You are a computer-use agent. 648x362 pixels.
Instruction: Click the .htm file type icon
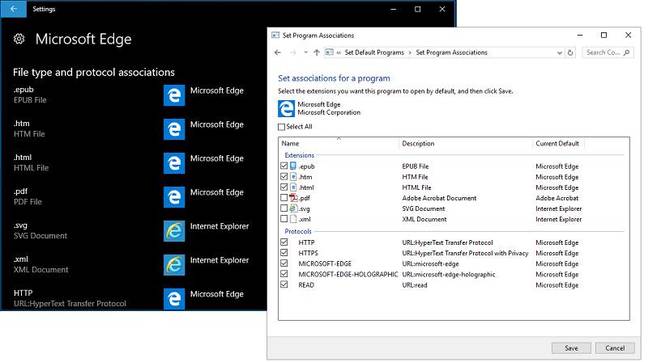pyautogui.click(x=293, y=177)
